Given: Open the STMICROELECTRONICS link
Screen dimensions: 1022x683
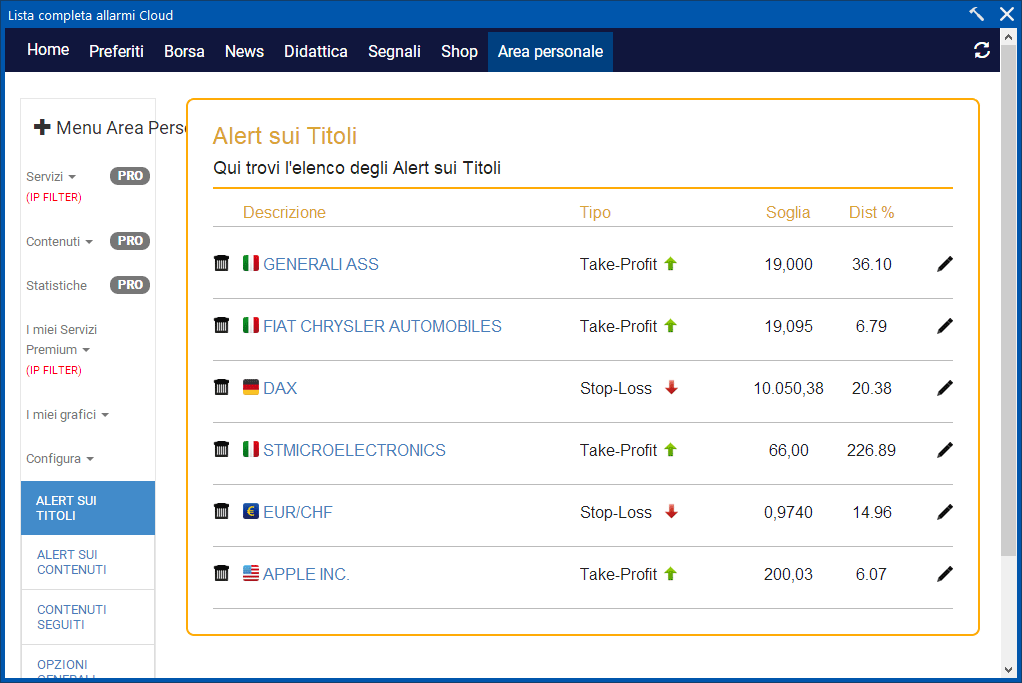Looking at the screenshot, I should point(355,450).
